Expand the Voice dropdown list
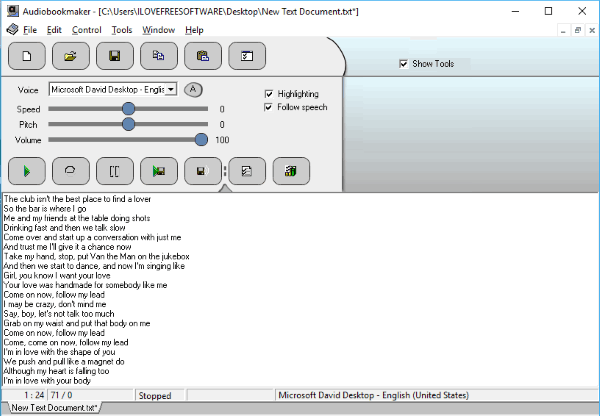The image size is (600, 416). [x=171, y=90]
